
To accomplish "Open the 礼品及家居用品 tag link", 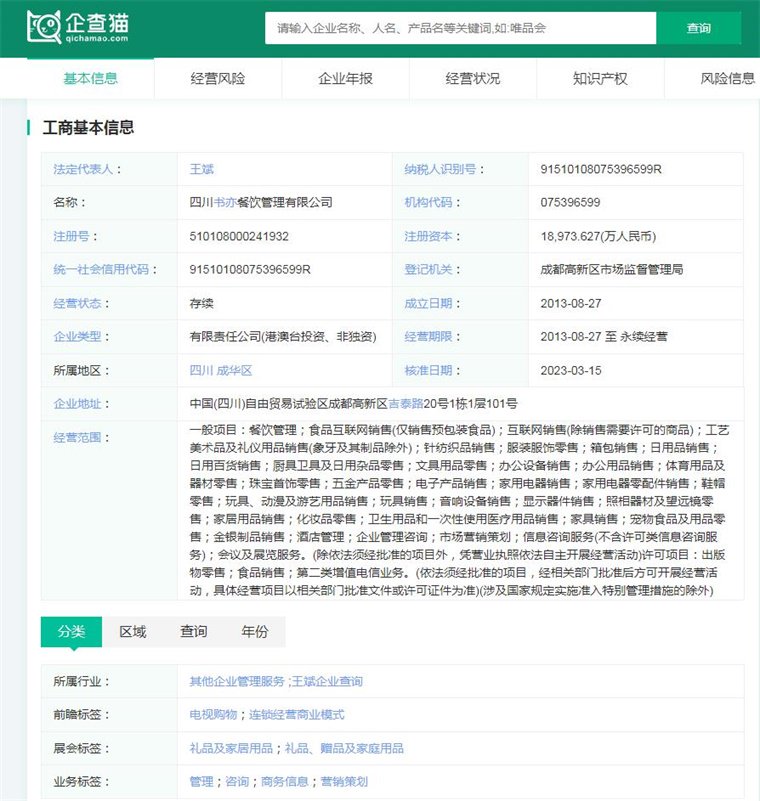I will [231, 748].
